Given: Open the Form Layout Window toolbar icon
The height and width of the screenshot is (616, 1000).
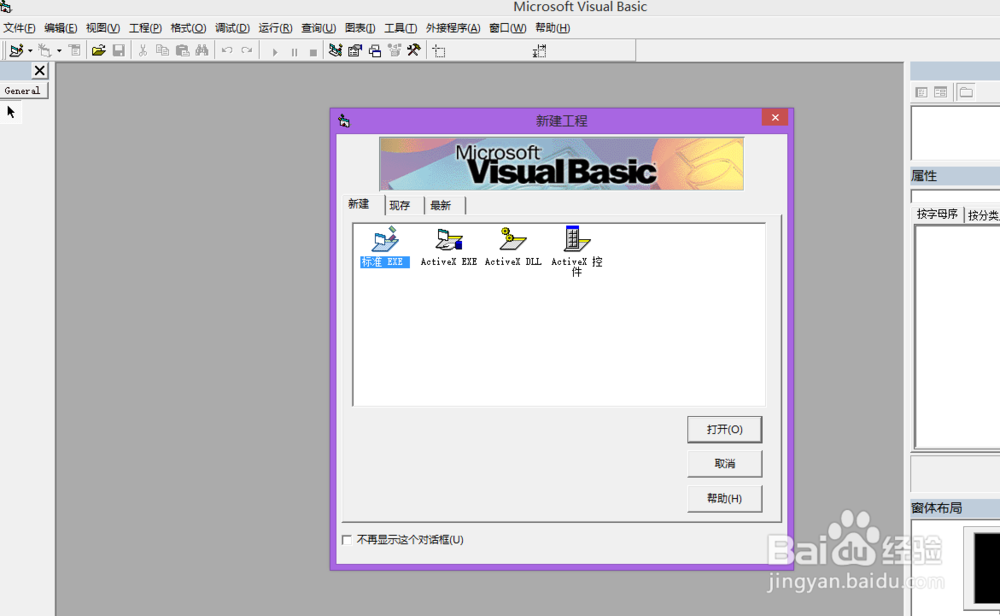Looking at the screenshot, I should point(375,50).
